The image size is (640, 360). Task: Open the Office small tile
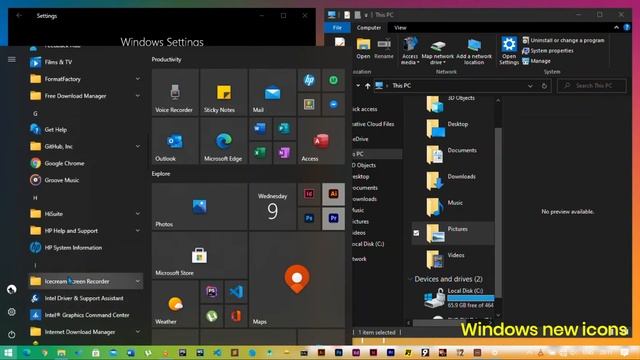click(236, 316)
